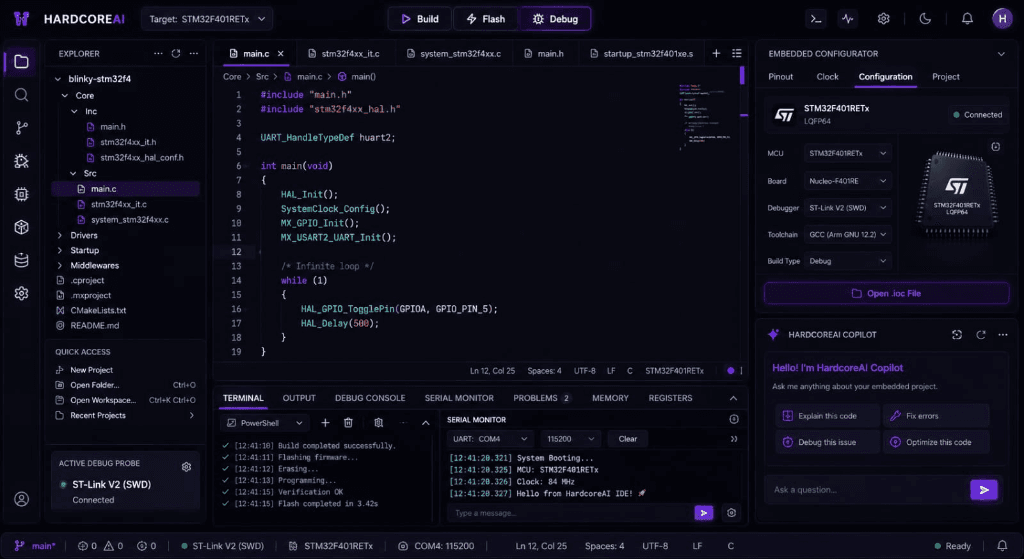Open the Source Control branch icon in the activity bar
1024x559 pixels.
(22, 128)
